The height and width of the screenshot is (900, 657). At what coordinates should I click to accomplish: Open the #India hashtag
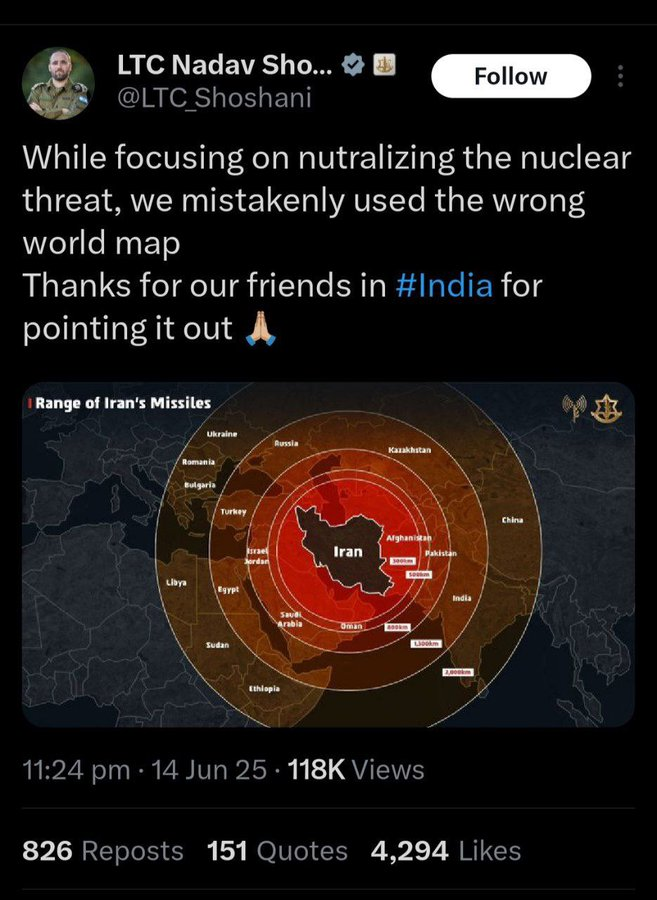[x=444, y=285]
